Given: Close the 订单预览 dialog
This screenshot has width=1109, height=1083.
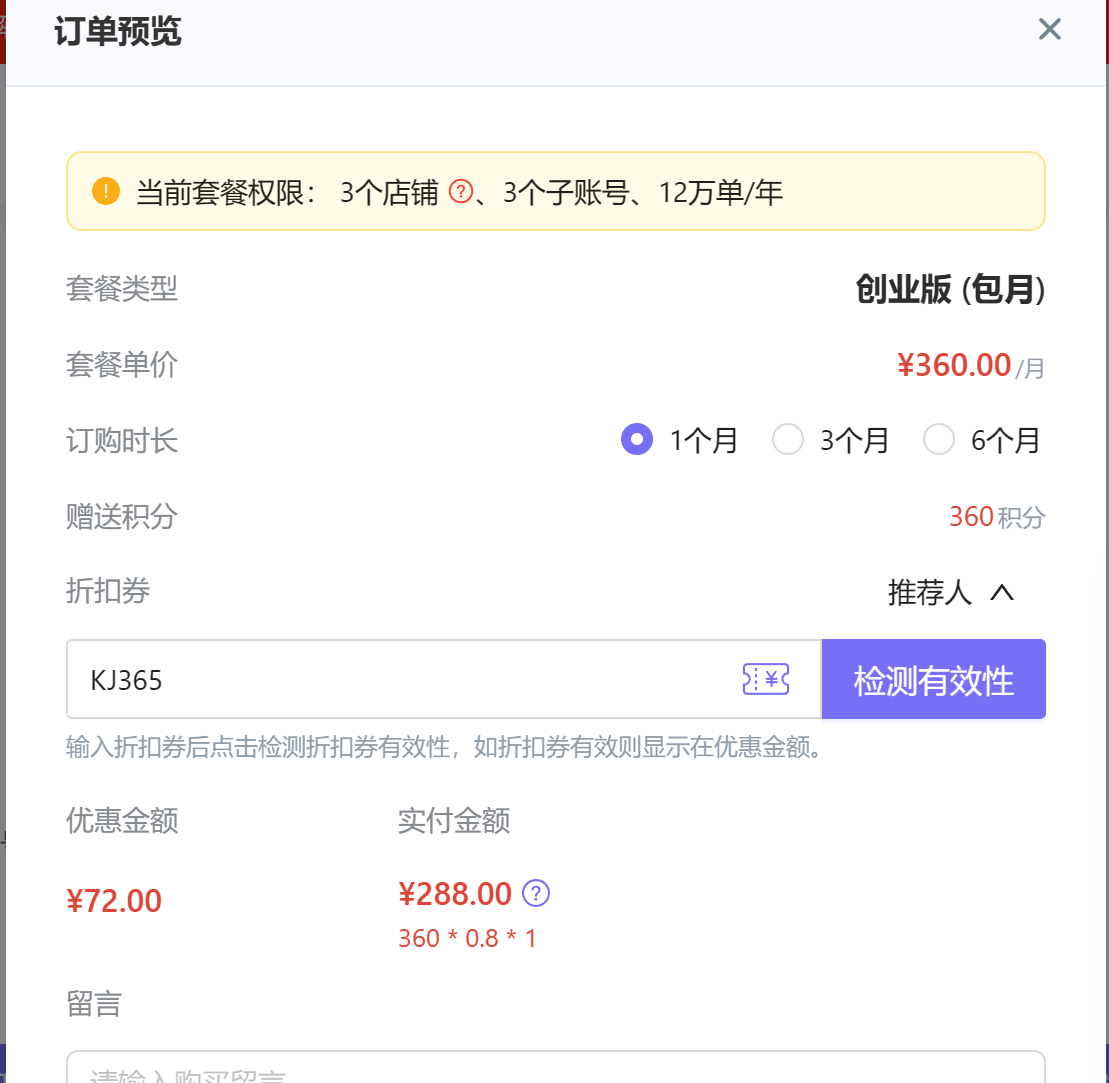Looking at the screenshot, I should pyautogui.click(x=1049, y=29).
